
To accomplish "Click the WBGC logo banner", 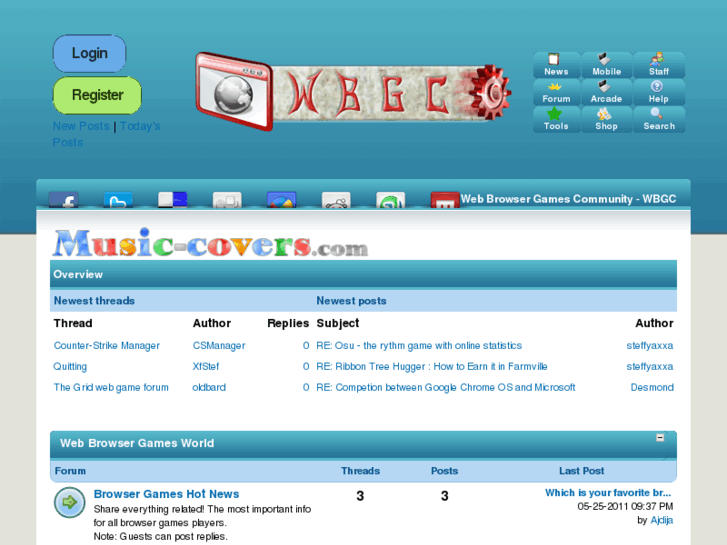I will [353, 92].
